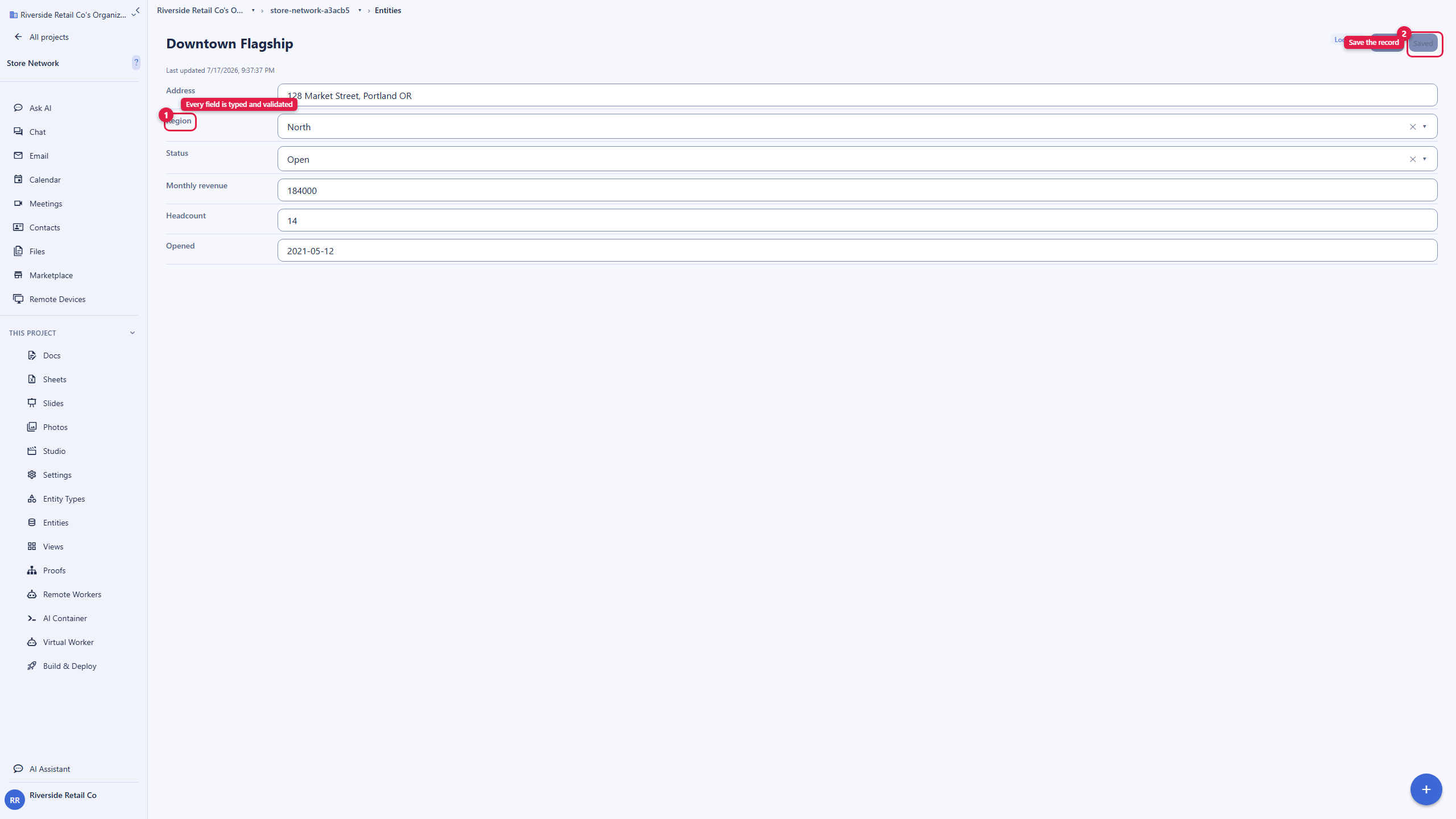1456x819 pixels.
Task: Select Proofs in the sidebar
Action: click(54, 570)
